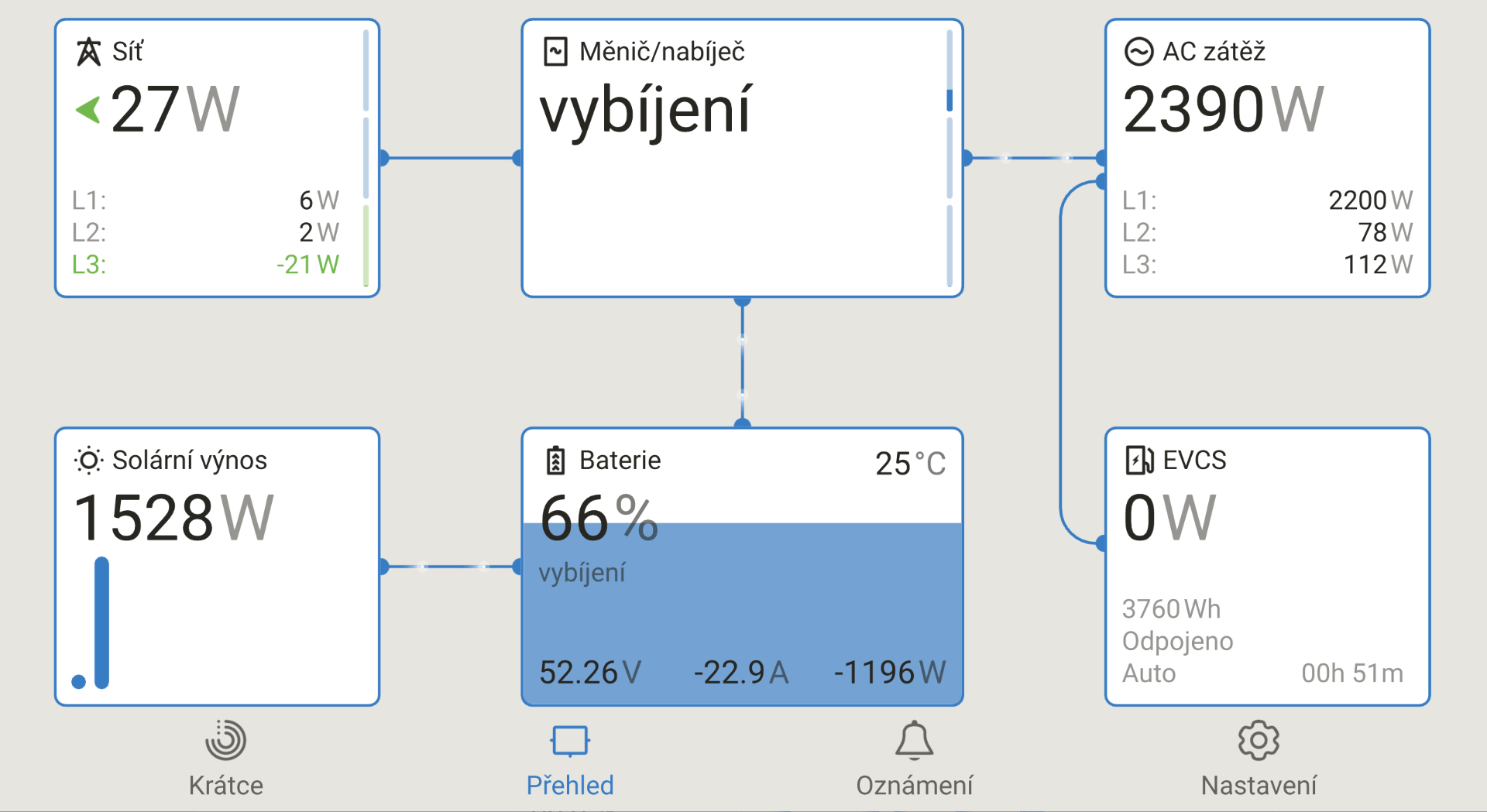Viewport: 1487px width, 812px height.
Task: Open the Krátce tab
Action: point(225,786)
